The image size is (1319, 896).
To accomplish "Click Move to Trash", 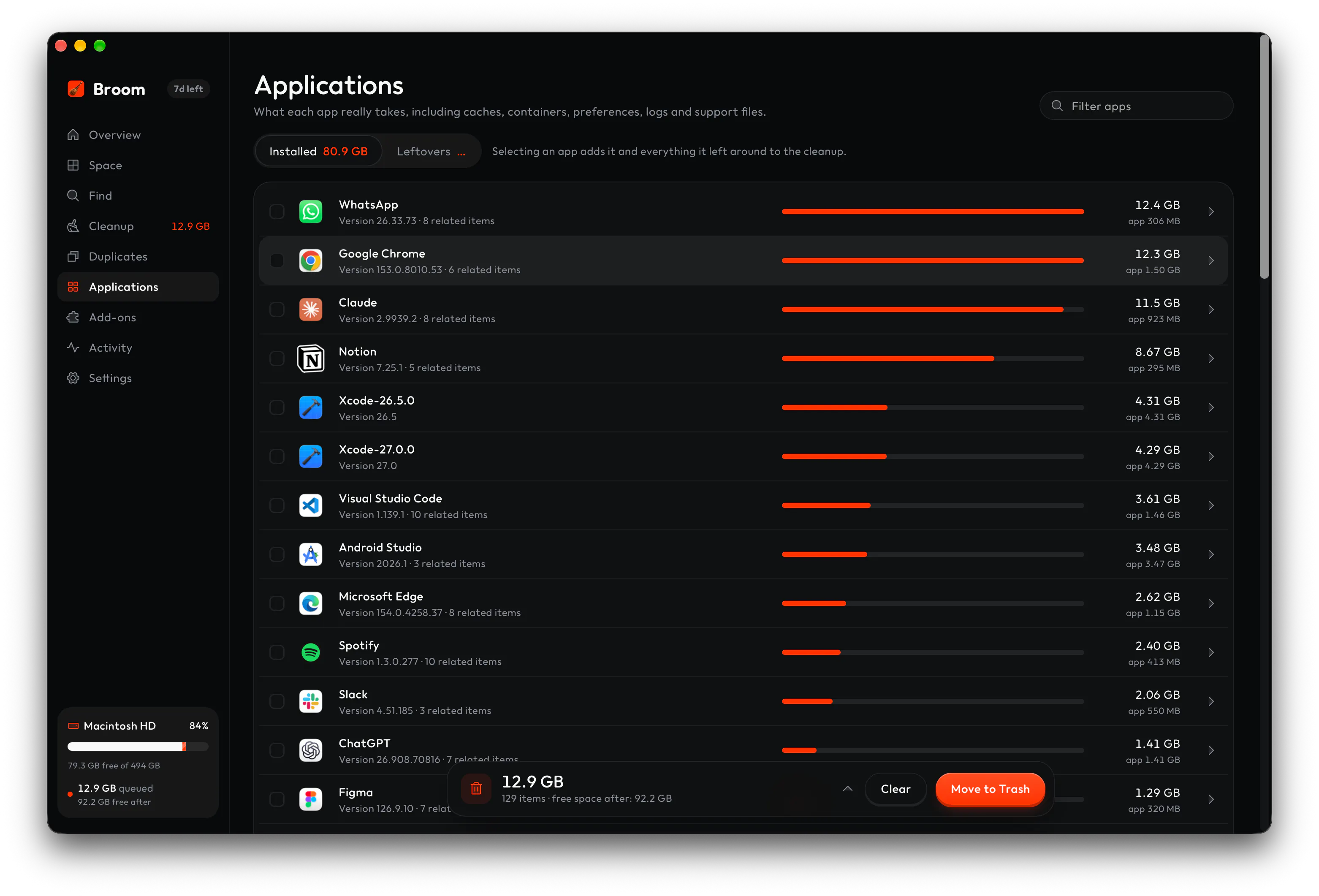I will click(990, 789).
